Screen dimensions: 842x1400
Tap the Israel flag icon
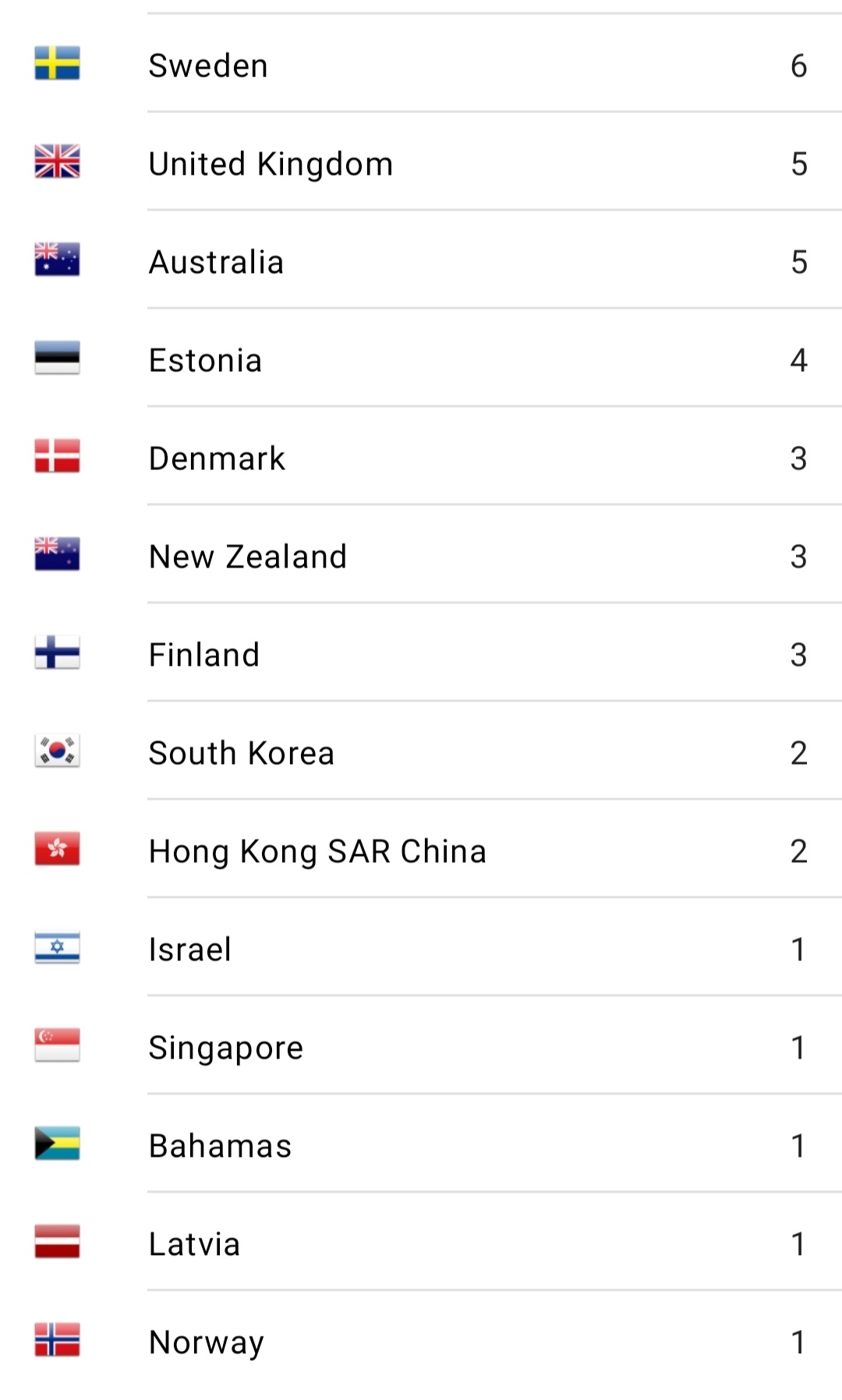point(57,948)
